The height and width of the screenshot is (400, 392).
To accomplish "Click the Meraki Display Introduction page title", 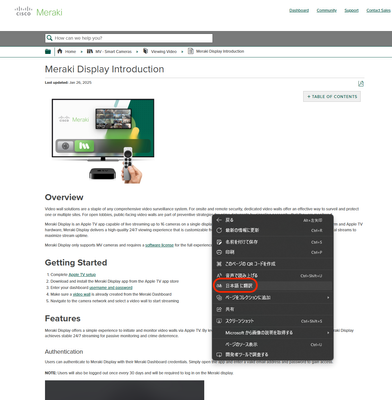I will click(x=104, y=69).
